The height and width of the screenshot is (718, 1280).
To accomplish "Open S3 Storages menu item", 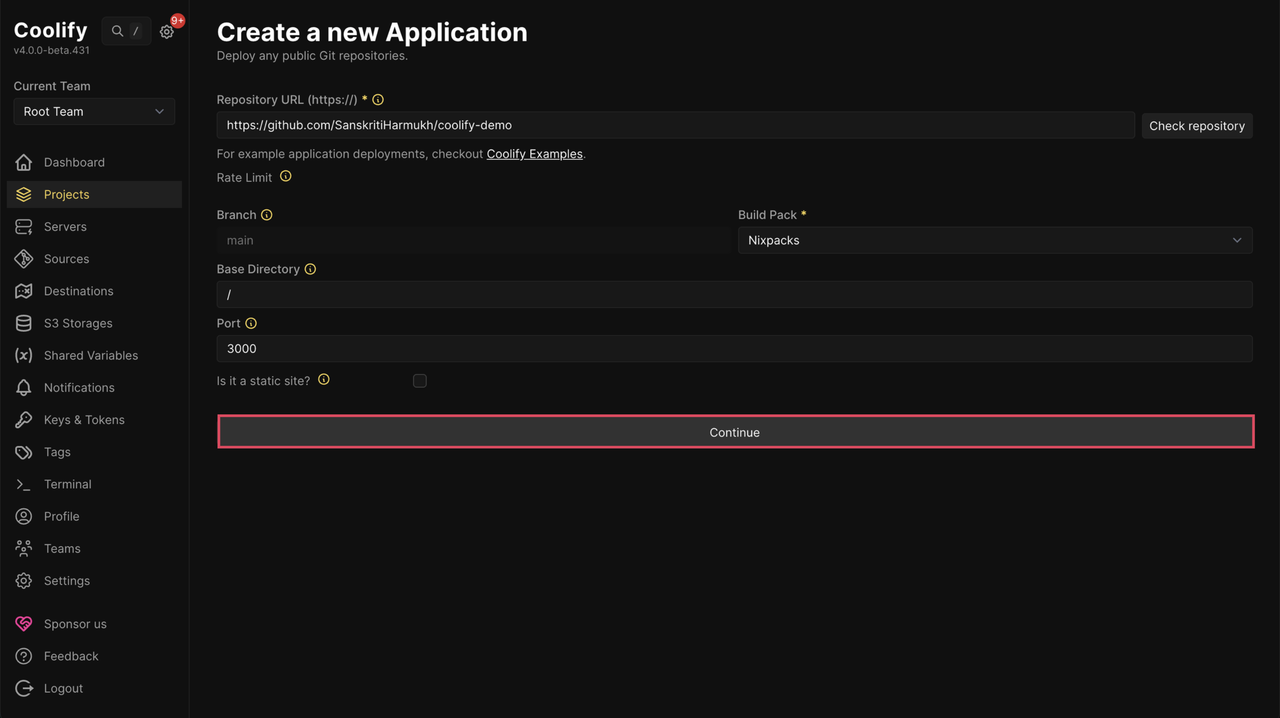I will (94, 323).
